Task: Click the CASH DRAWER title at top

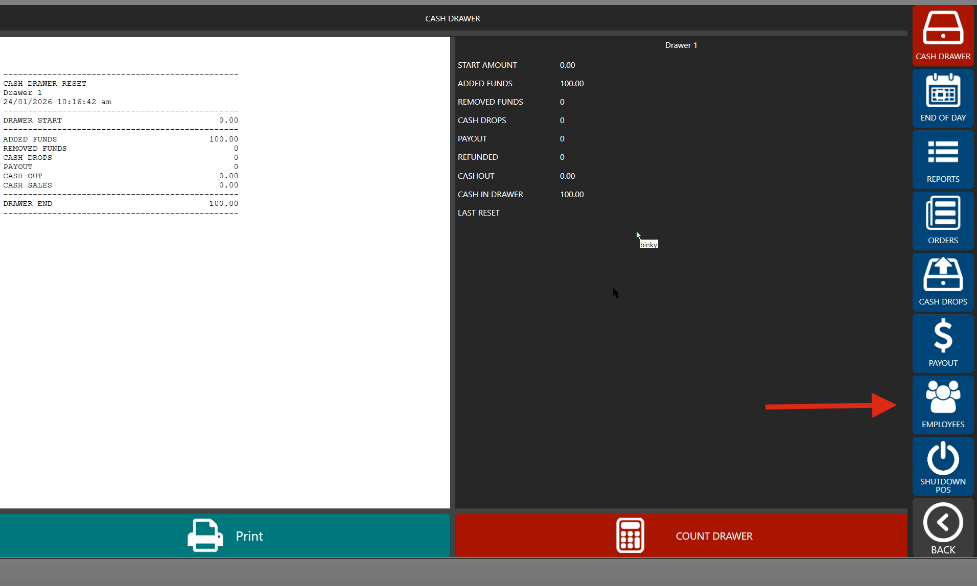Action: click(452, 19)
